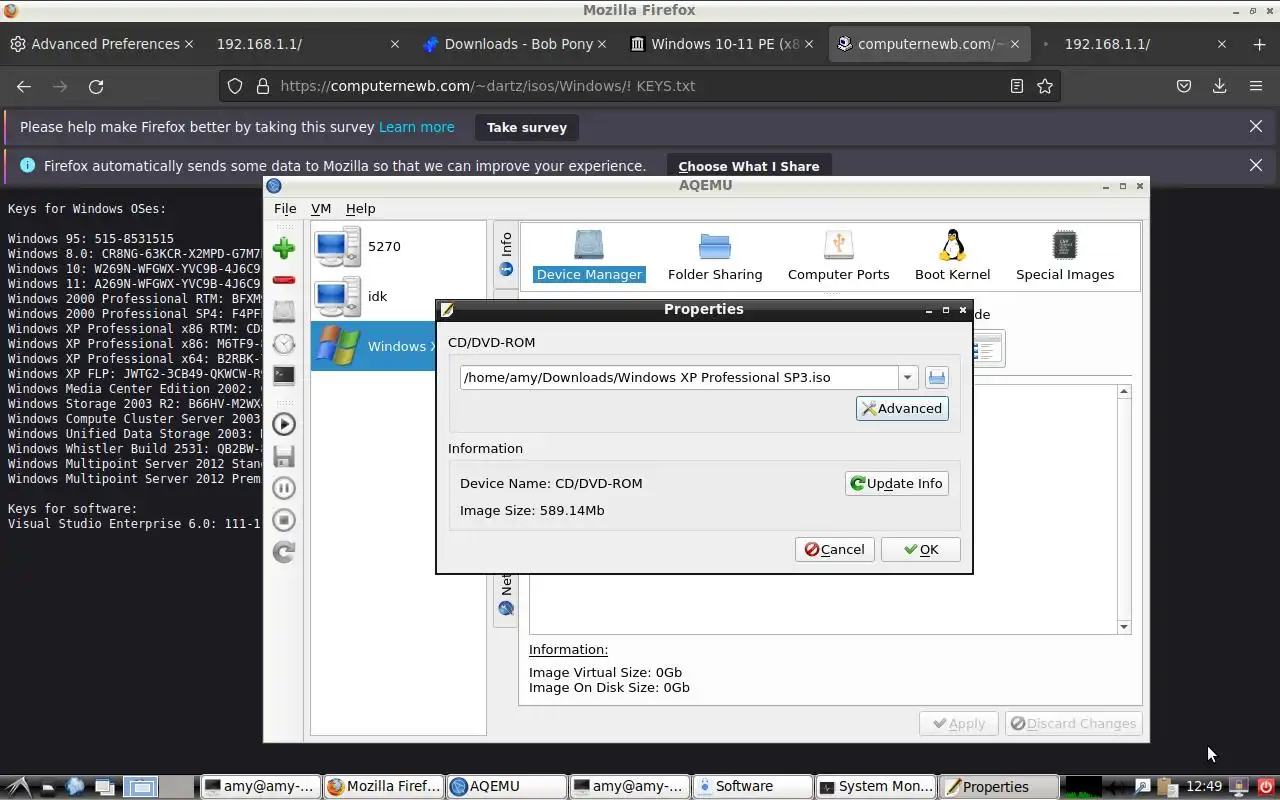The height and width of the screenshot is (800, 1280).
Task: Dismiss the data sharing notification bar
Action: pos(1256,165)
